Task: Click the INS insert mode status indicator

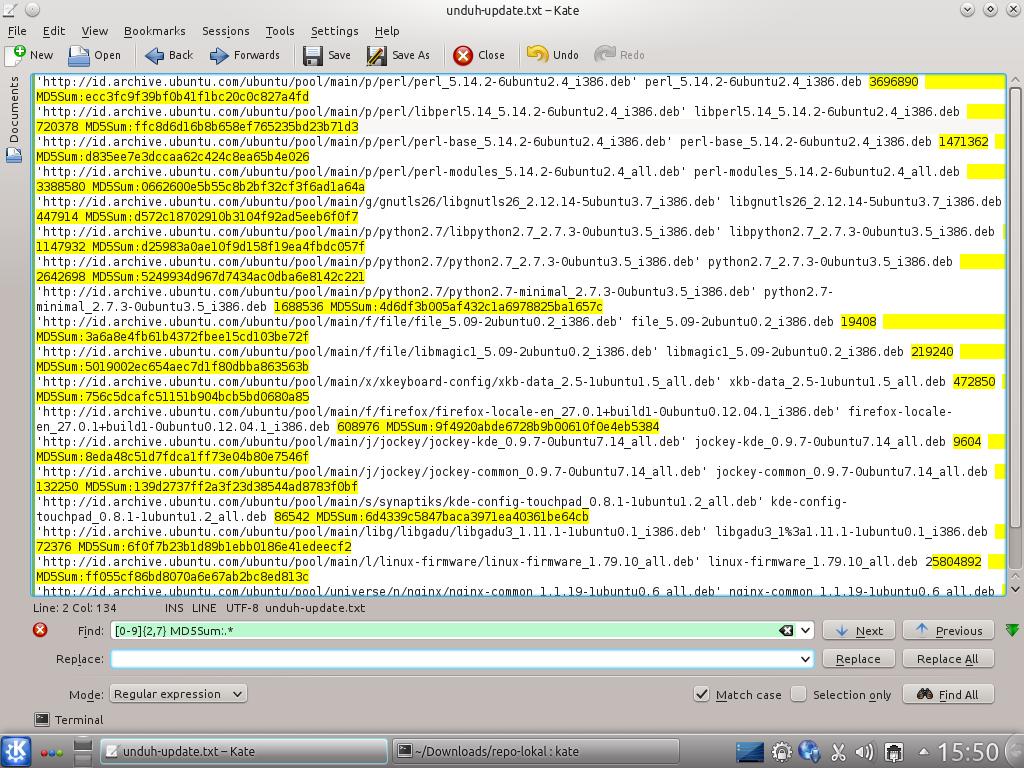Action: coord(174,608)
